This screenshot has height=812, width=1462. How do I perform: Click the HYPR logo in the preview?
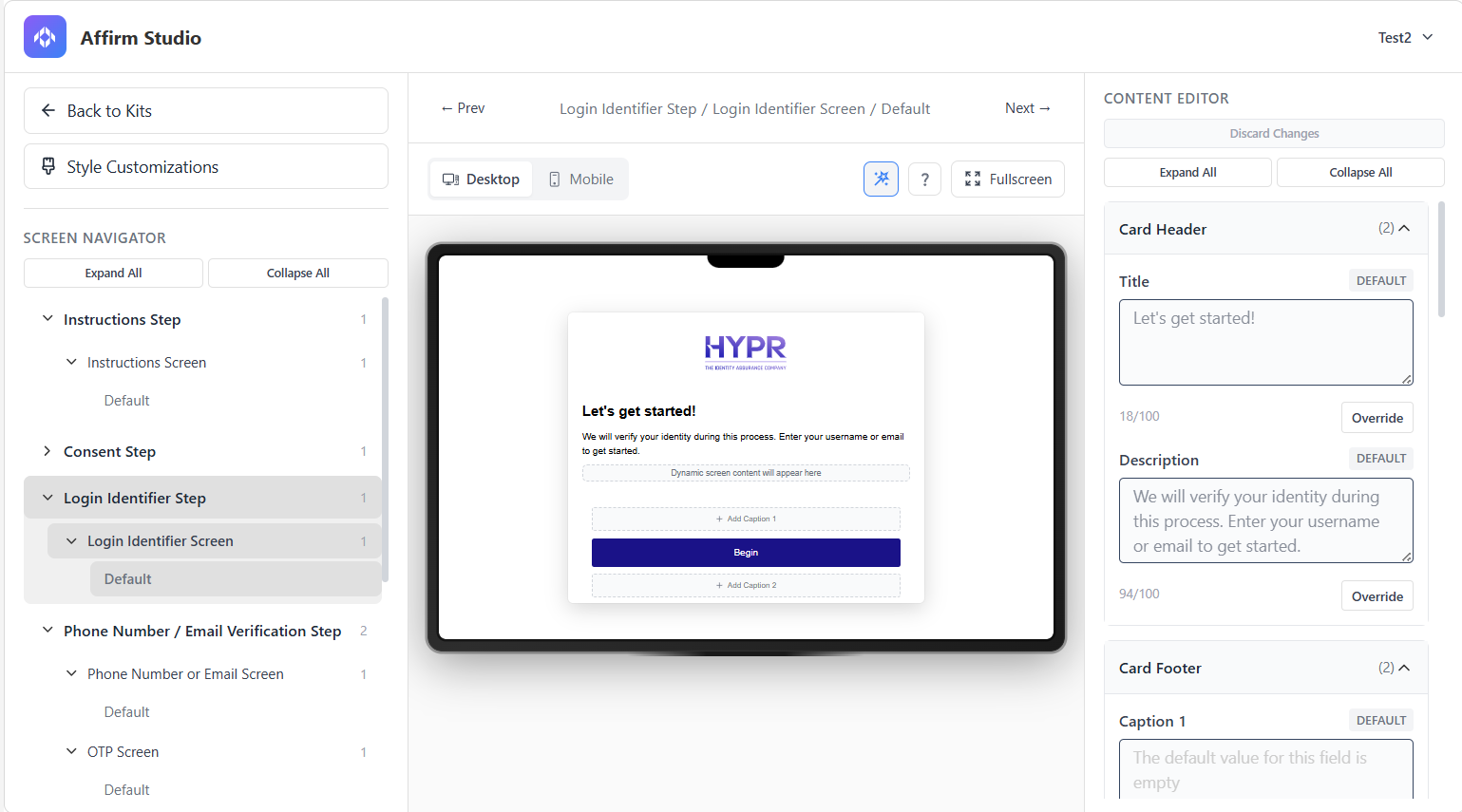(745, 351)
